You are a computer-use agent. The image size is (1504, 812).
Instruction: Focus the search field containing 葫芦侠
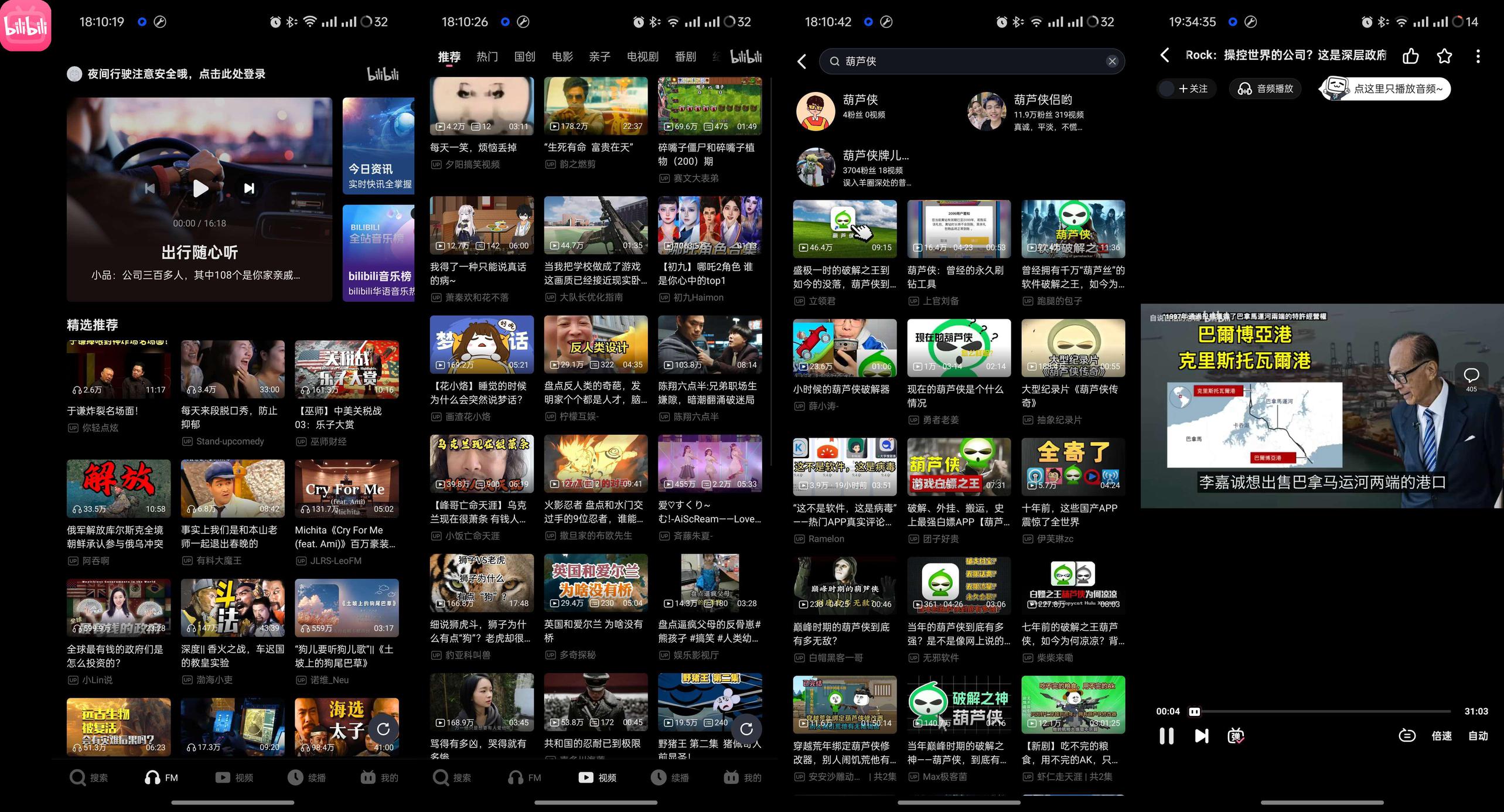tap(971, 61)
